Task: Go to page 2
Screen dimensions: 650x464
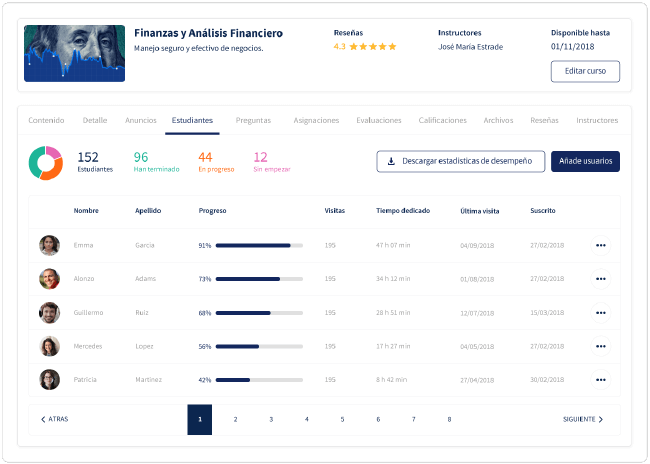Action: (235, 419)
